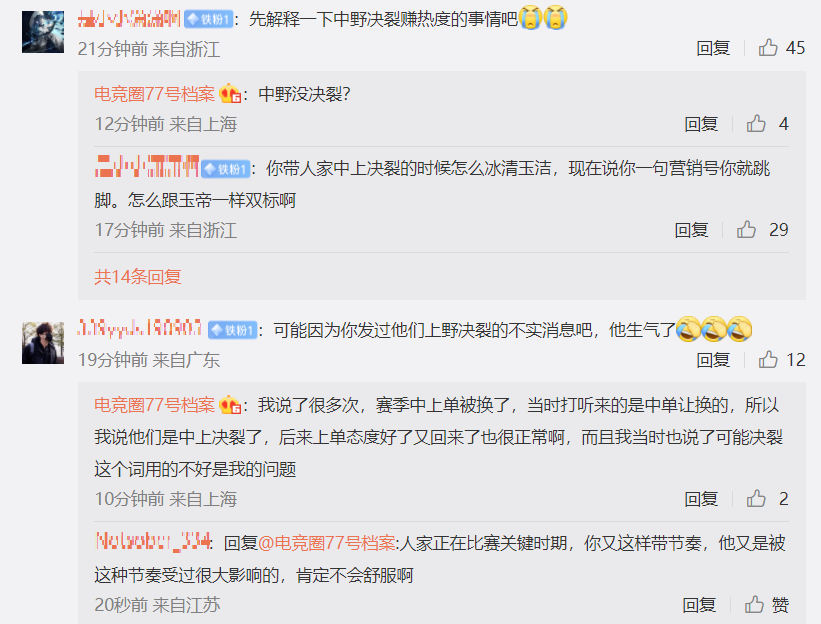This screenshot has height=624, width=821.
Task: Click the 铁粉1 badge on the first commenter
Action: (208, 19)
